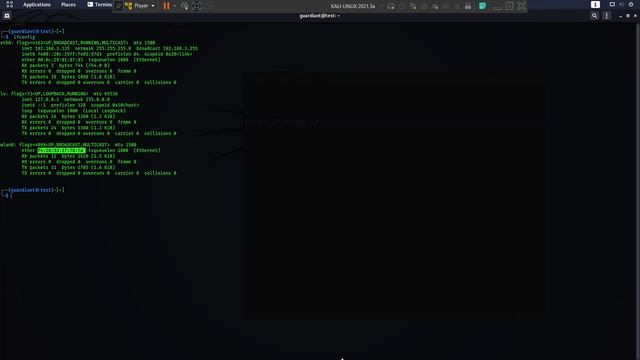This screenshot has width=640, height=360.
Task: Click the volume tray icon
Action: (621, 4)
